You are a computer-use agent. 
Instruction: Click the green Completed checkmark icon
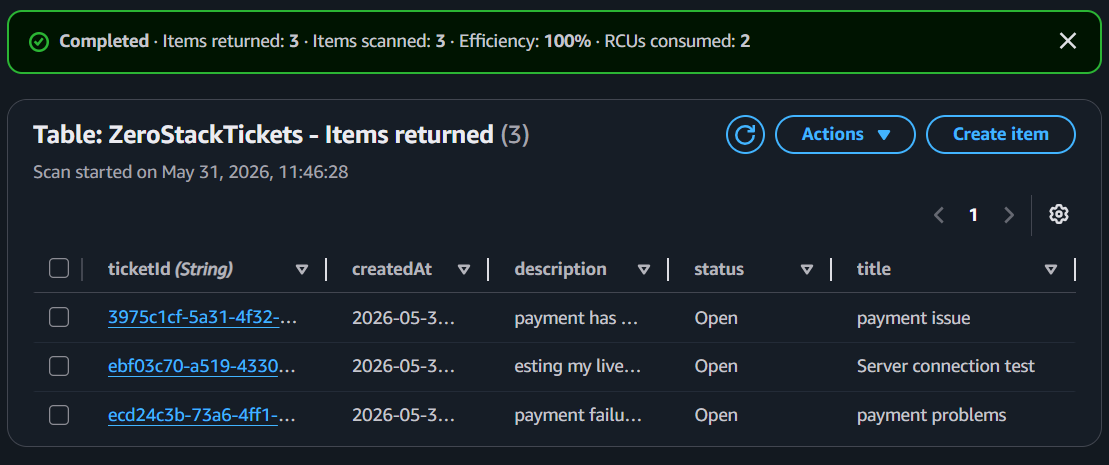(x=39, y=42)
